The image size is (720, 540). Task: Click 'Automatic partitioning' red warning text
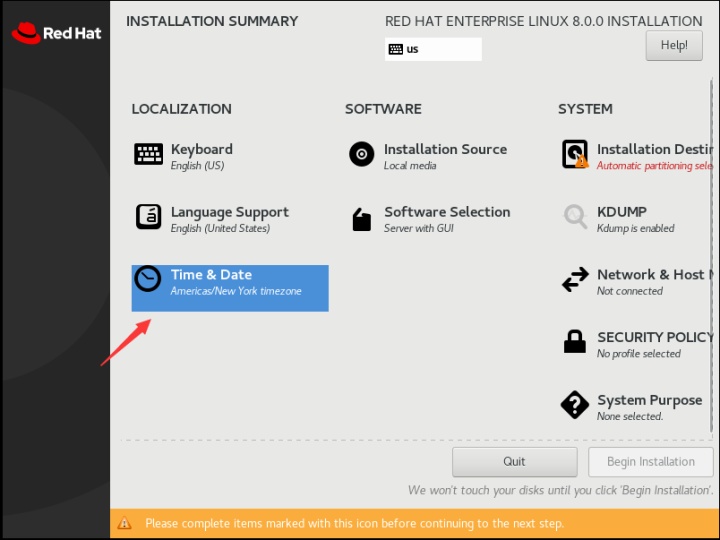(655, 165)
